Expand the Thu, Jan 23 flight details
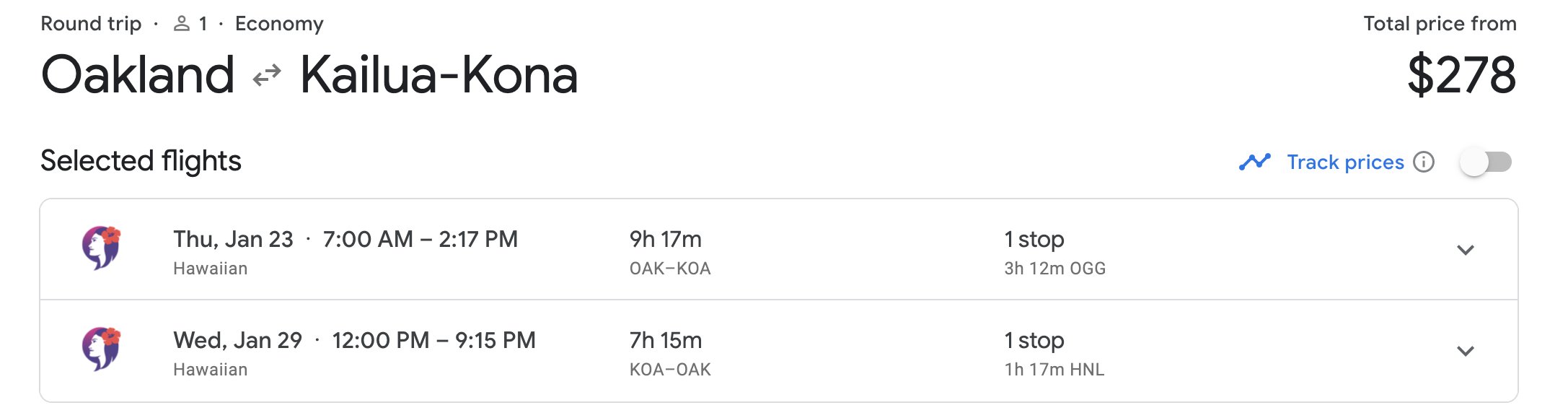 point(1465,250)
